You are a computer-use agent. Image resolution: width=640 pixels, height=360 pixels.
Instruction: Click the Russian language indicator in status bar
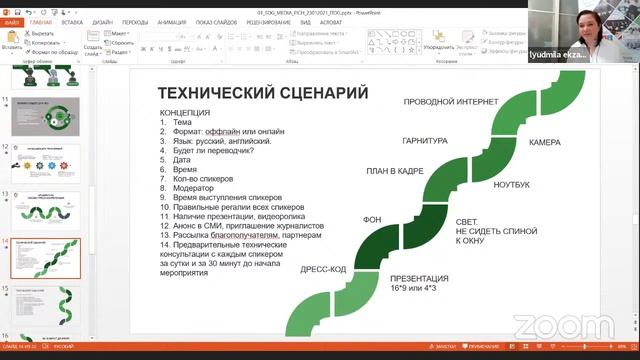(64, 347)
